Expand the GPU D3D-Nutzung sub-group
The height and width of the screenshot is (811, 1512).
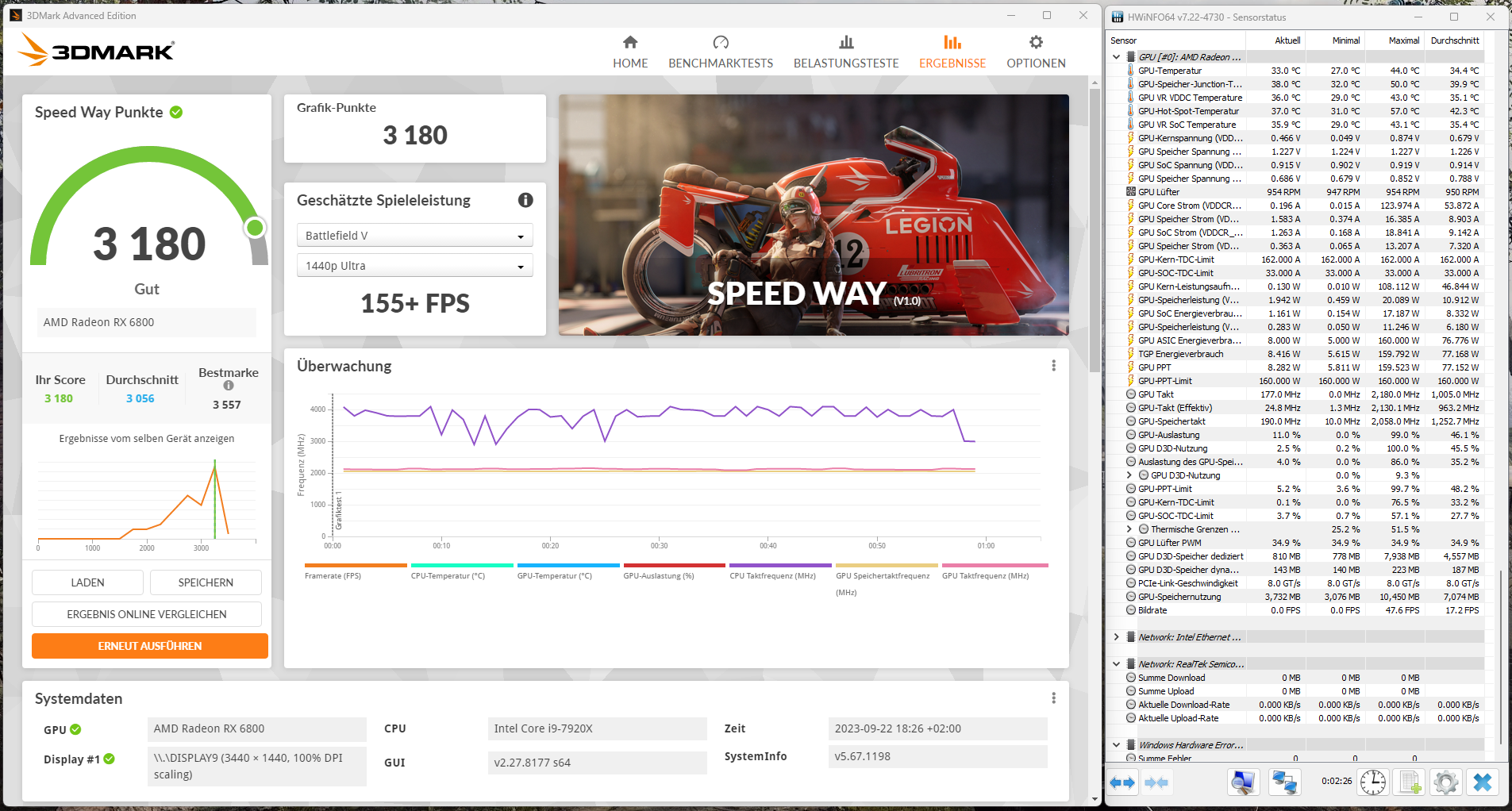tap(1129, 475)
